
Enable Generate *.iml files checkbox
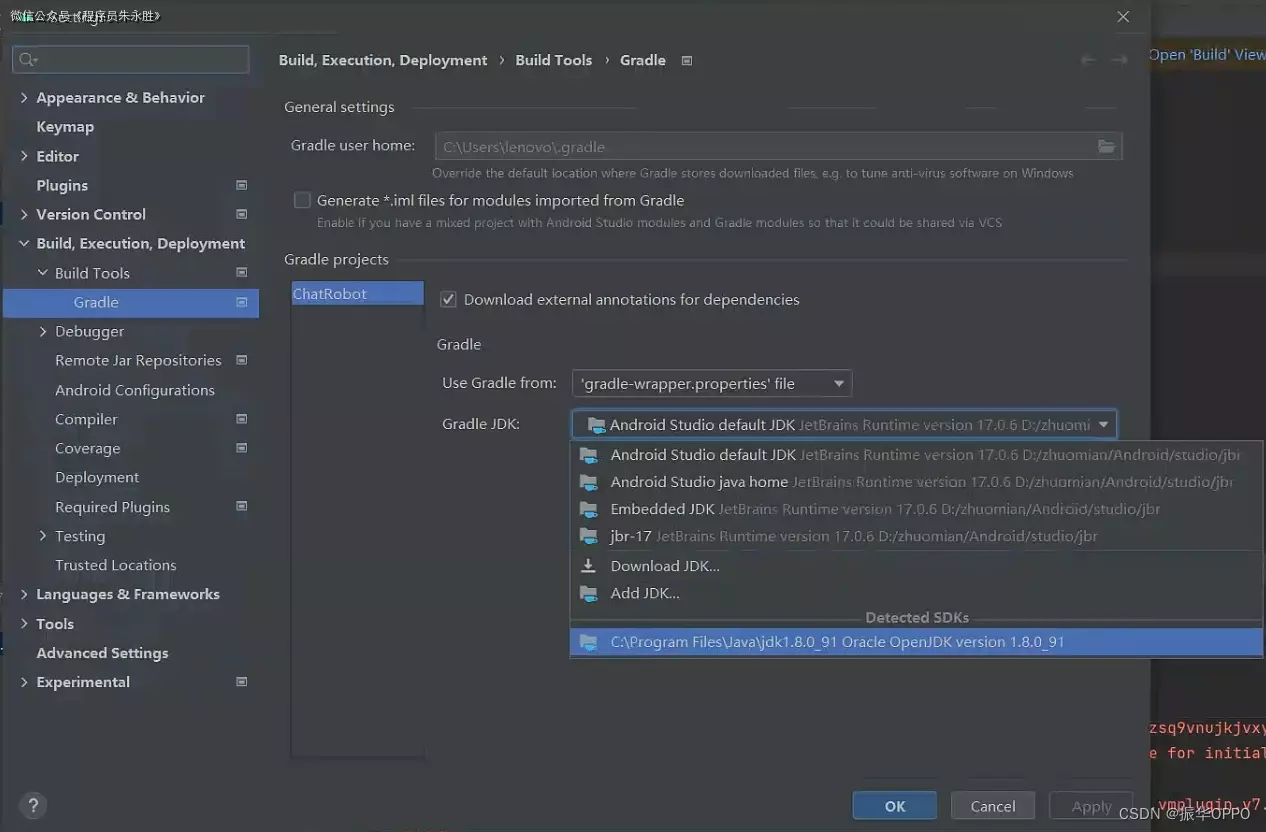click(302, 200)
